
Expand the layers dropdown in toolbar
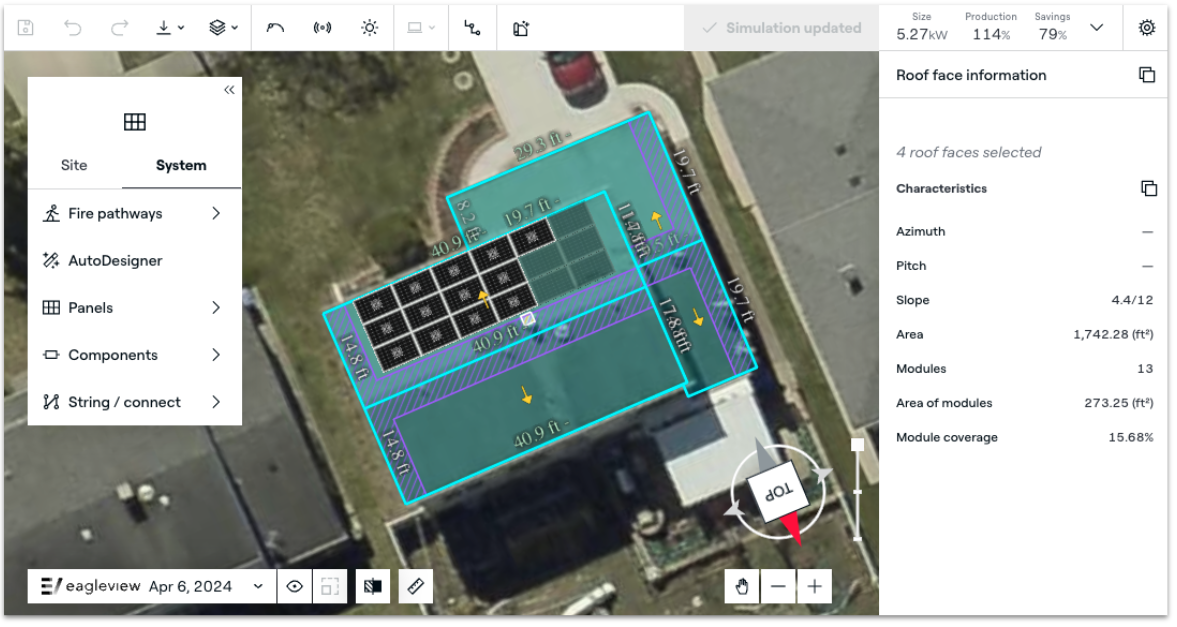click(223, 28)
